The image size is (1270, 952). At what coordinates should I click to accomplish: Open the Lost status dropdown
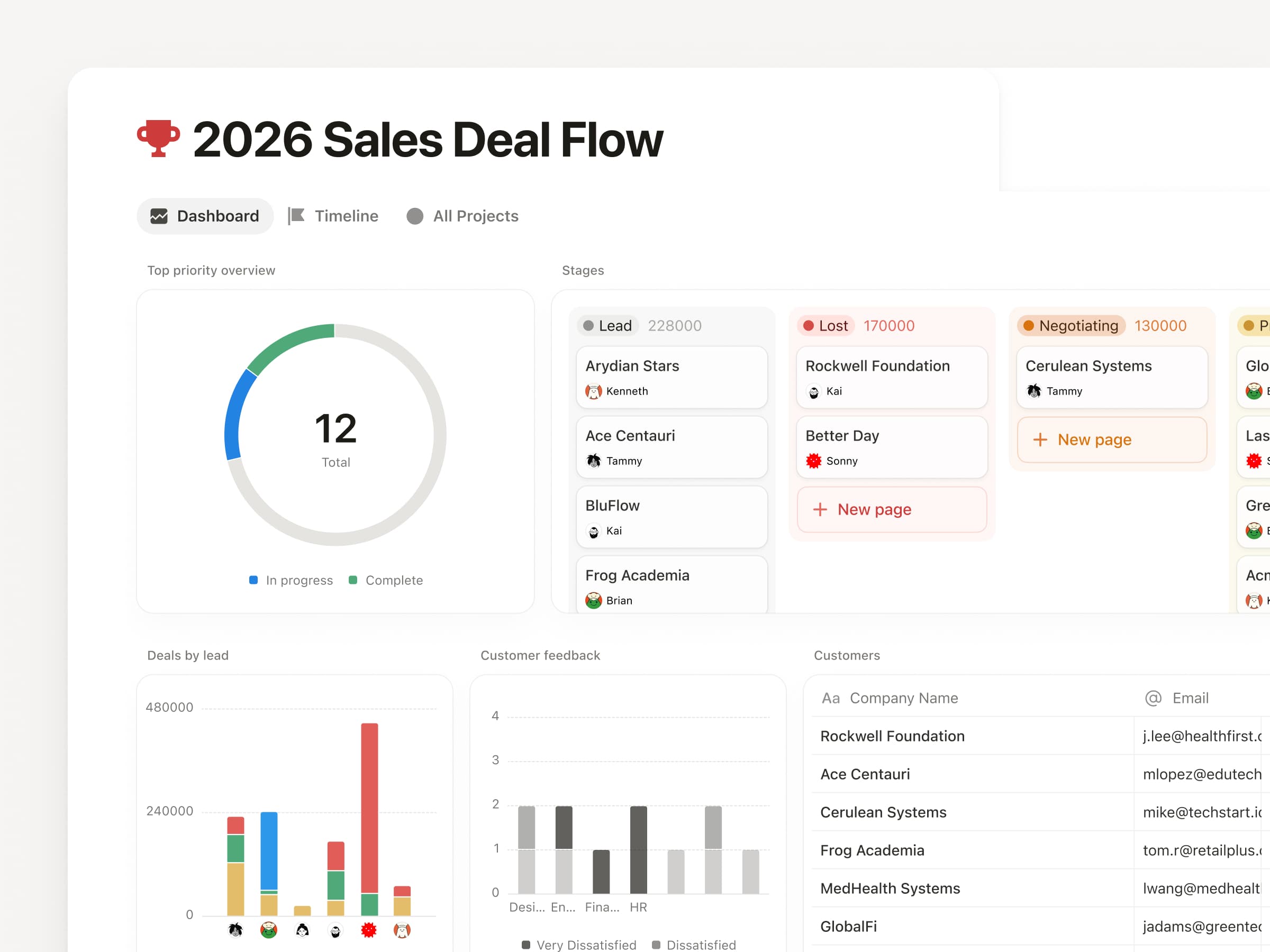825,325
